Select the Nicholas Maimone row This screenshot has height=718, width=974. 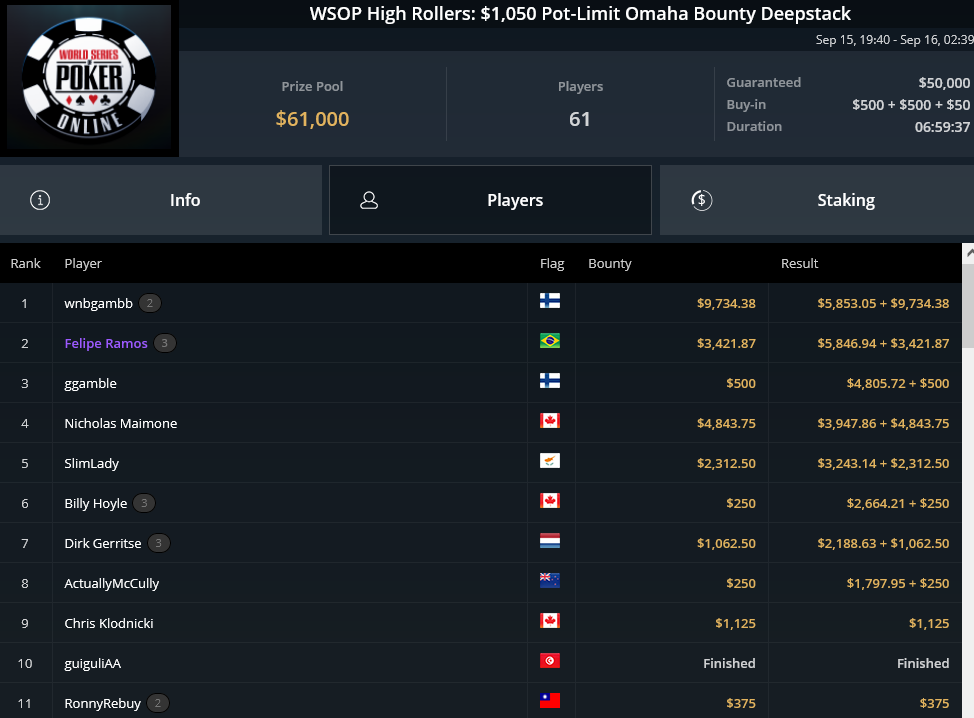[x=481, y=423]
